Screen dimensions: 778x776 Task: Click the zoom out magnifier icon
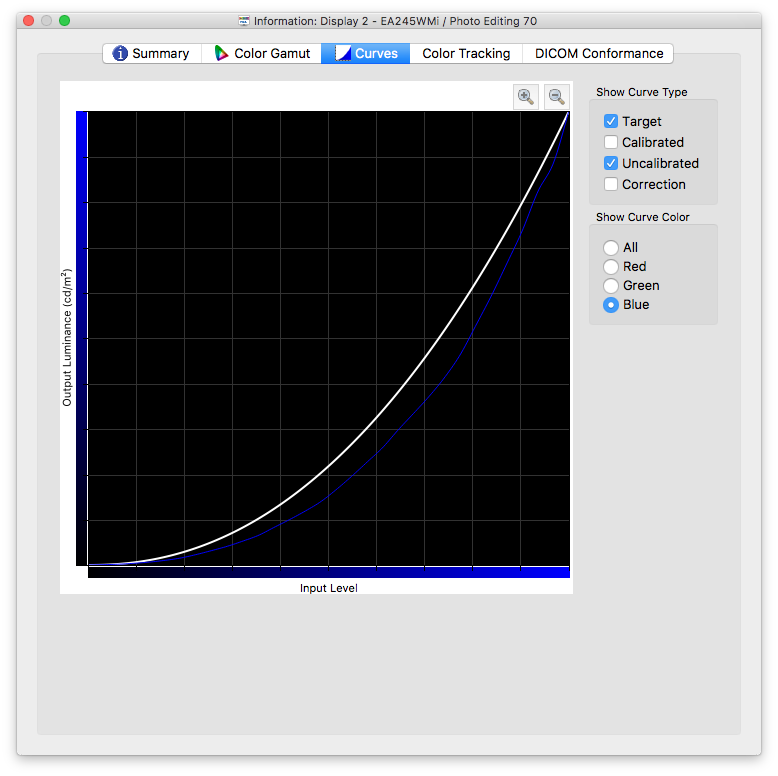tap(557, 96)
